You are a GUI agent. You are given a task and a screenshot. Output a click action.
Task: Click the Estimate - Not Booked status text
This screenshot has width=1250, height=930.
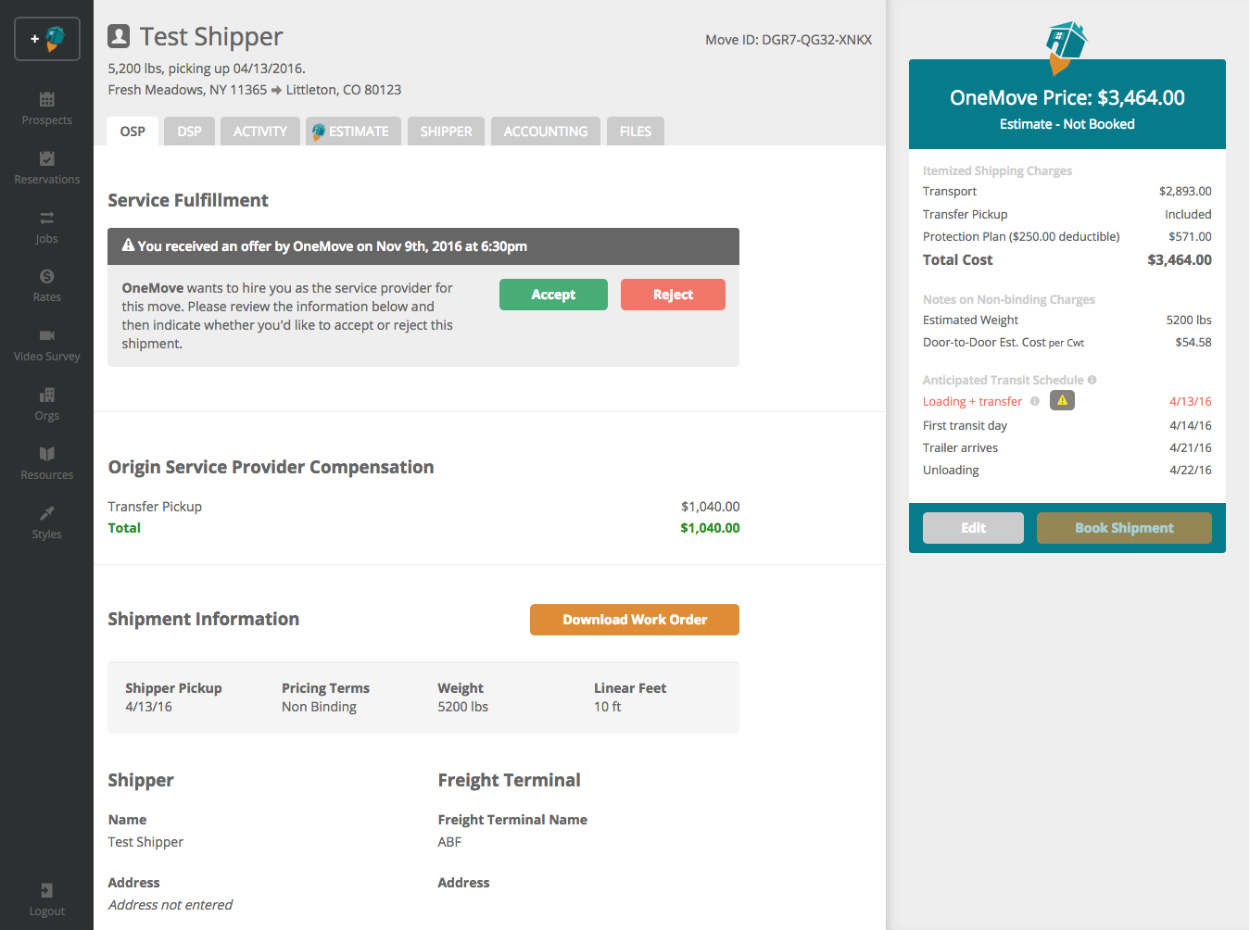pos(1067,124)
